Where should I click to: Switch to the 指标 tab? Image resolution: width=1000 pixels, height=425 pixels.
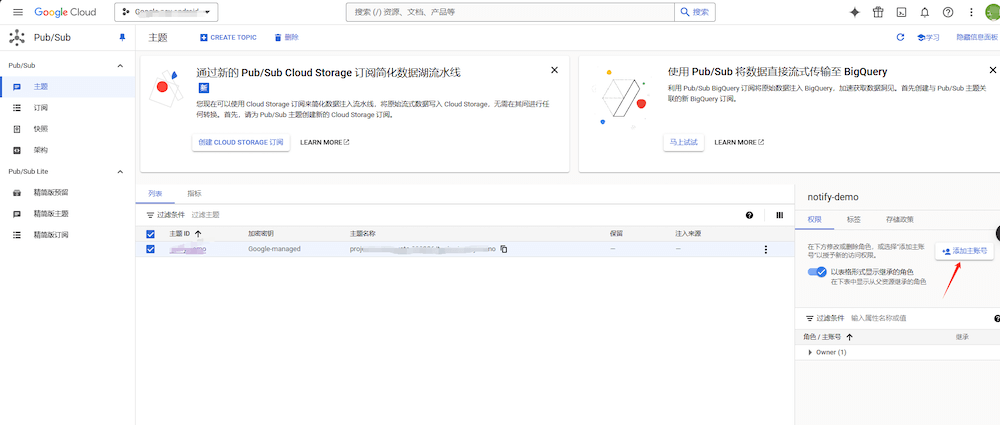194,193
